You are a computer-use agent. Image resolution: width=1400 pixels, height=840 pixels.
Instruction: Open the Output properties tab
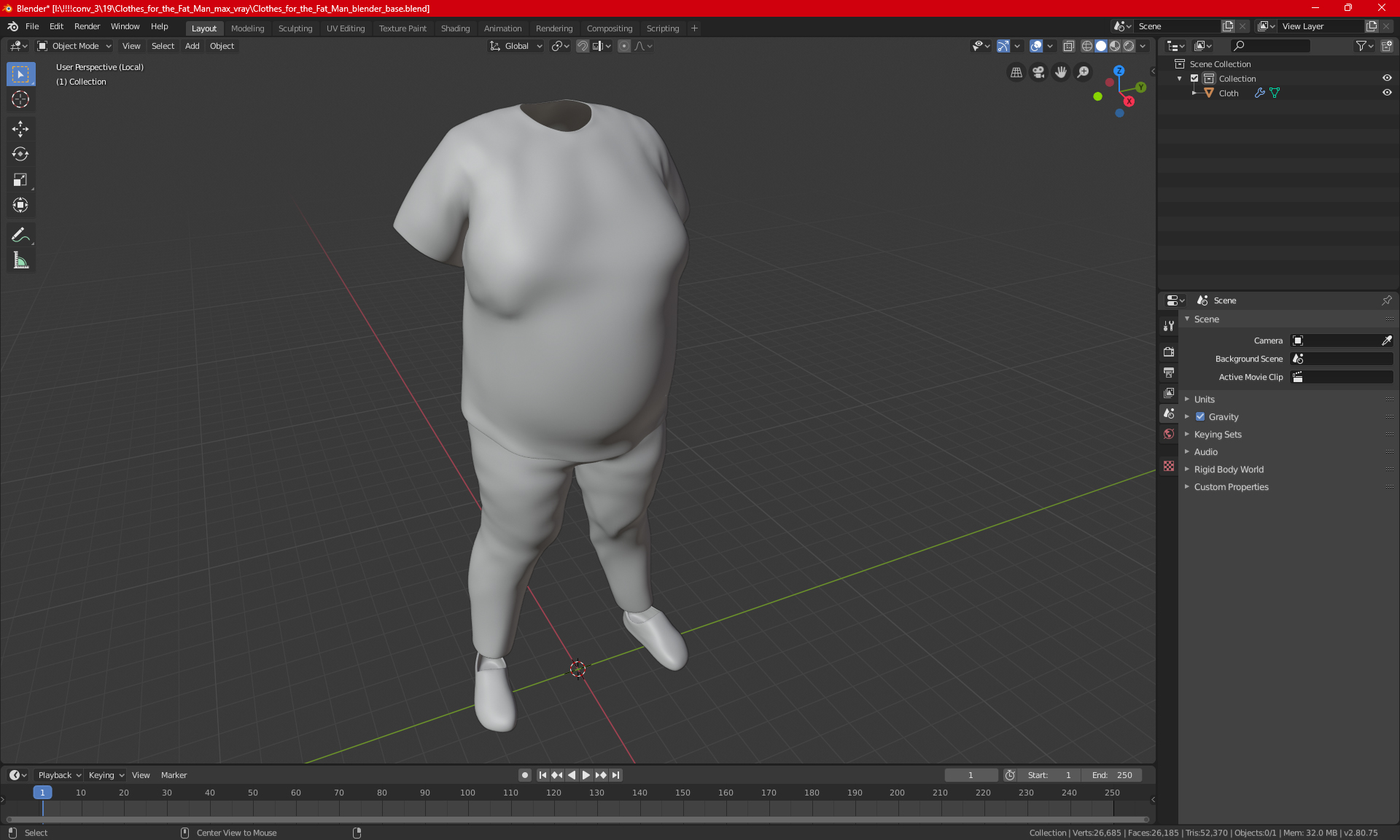point(1169,372)
